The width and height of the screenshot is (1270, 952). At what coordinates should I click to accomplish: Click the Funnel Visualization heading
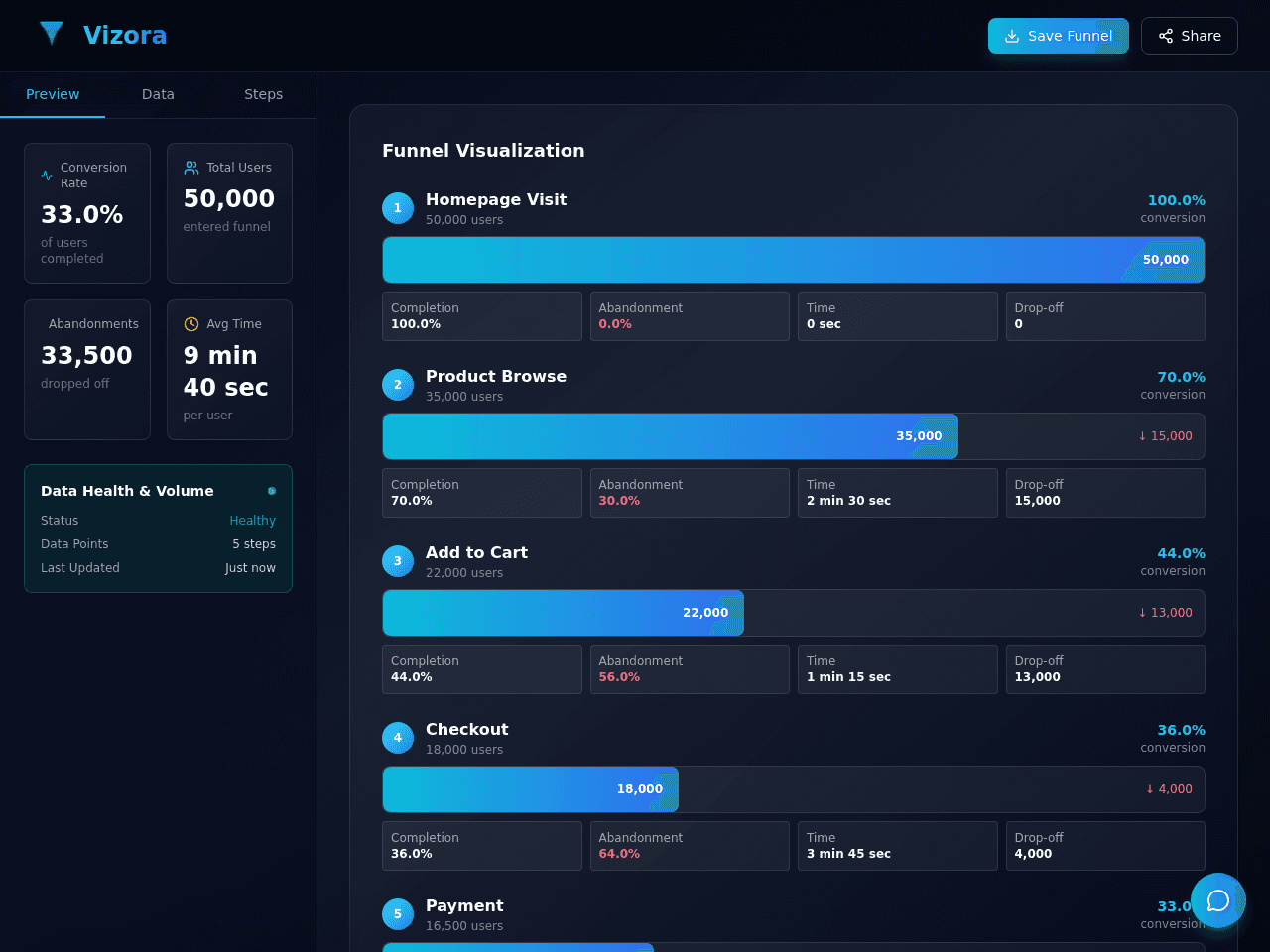483,151
